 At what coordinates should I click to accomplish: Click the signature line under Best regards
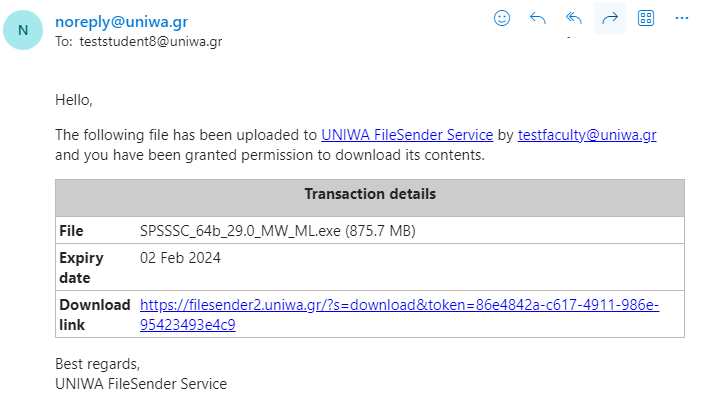click(x=141, y=383)
